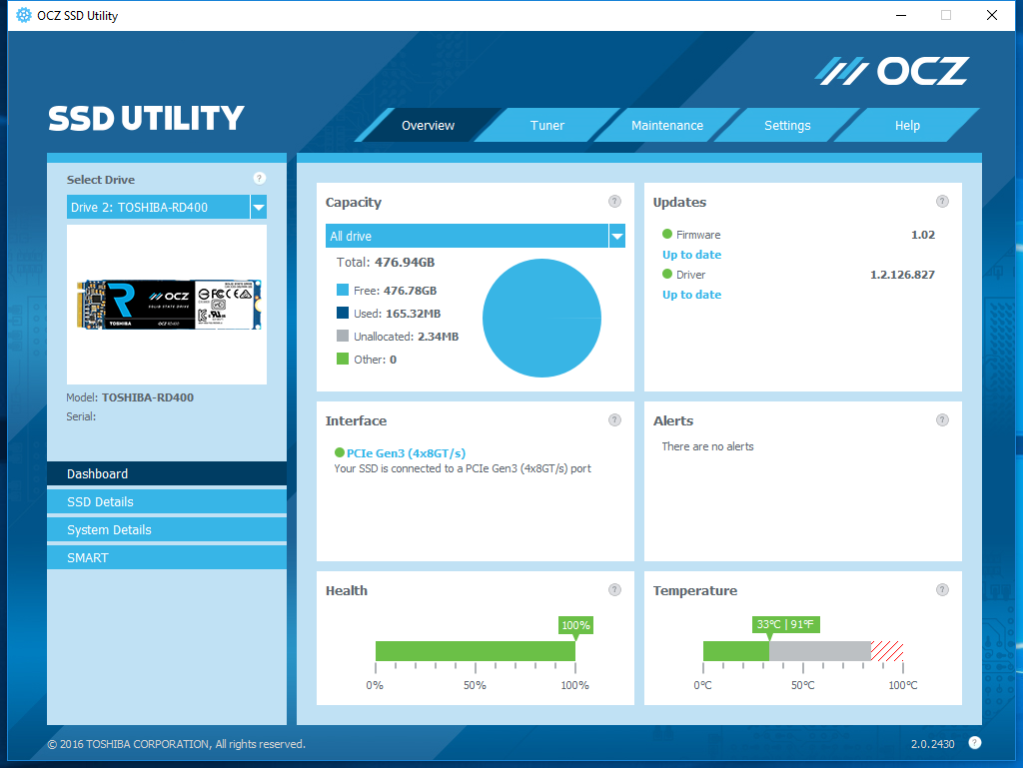Viewport: 1023px width, 768px height.
Task: Click the Firmware Up to date link
Action: (691, 255)
